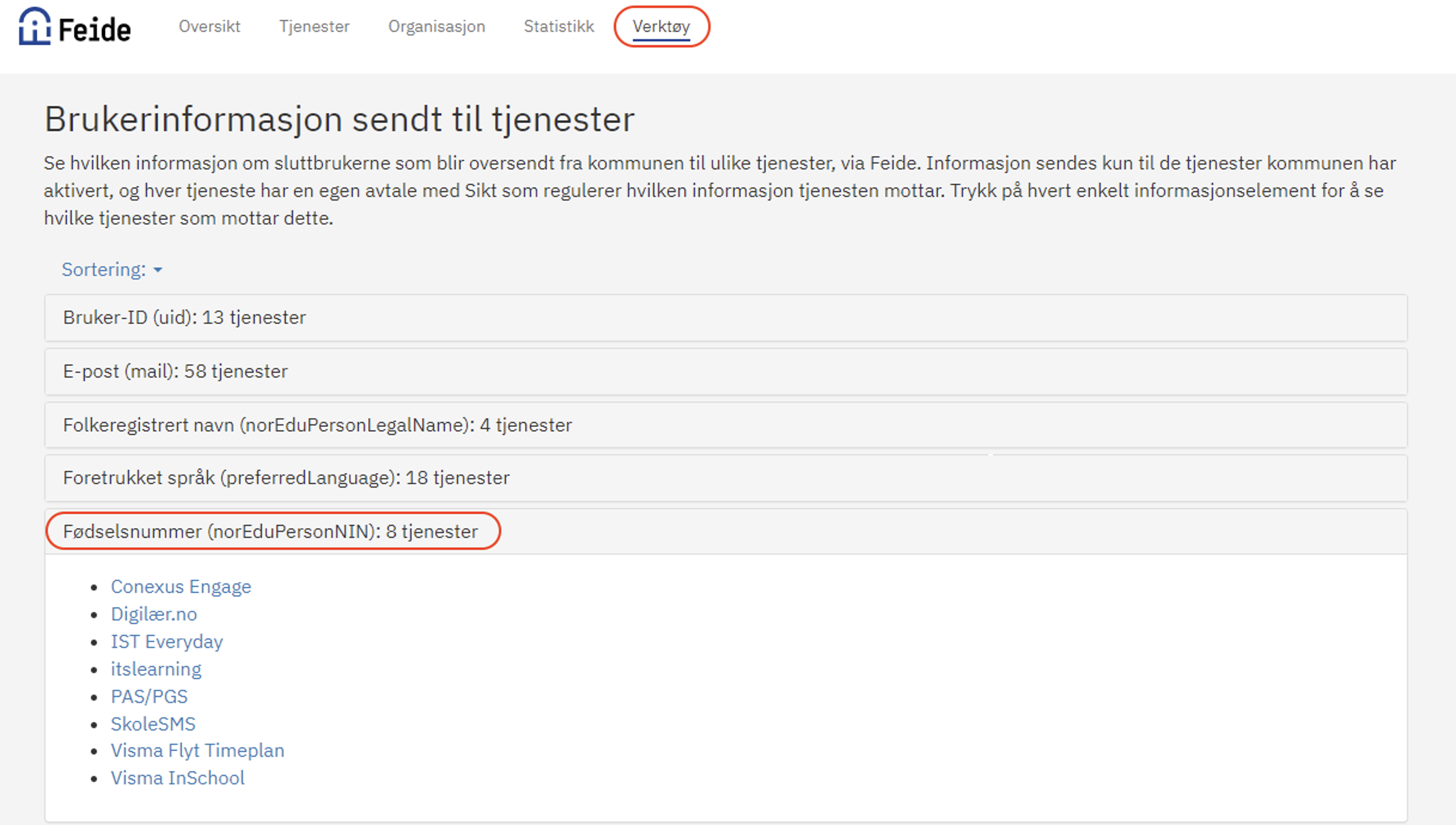Click the Feide logo icon
Viewport: 1456px width, 825px height.
[x=34, y=26]
